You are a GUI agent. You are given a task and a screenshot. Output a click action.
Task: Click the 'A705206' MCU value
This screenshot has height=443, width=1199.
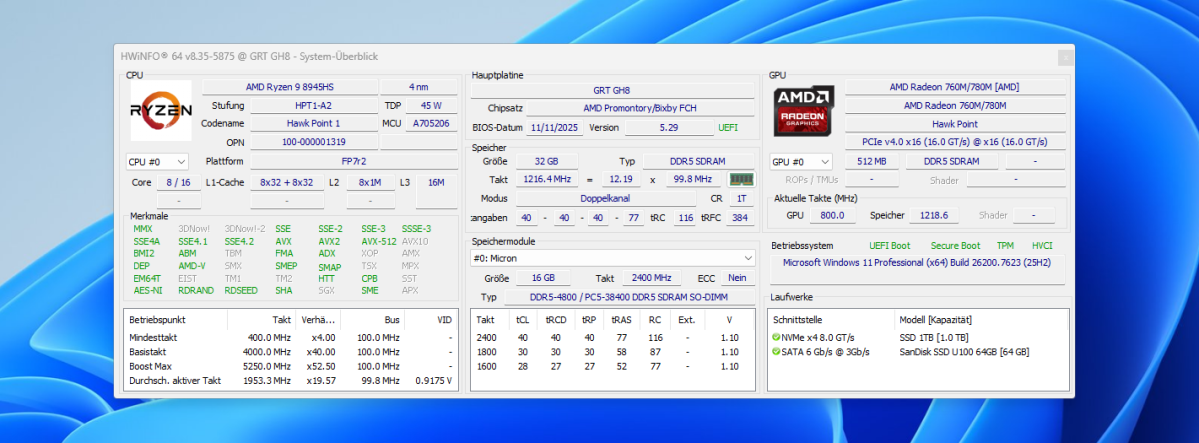pos(431,123)
